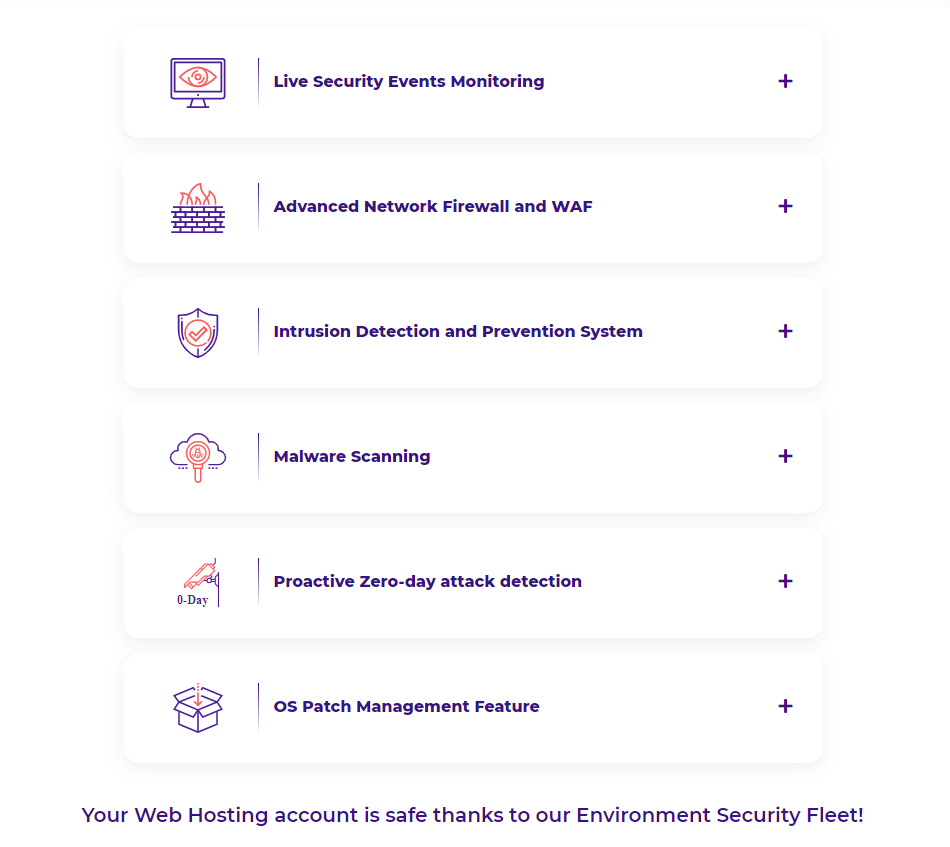
Task: Open the Live Security Events Monitoring title
Action: point(409,81)
